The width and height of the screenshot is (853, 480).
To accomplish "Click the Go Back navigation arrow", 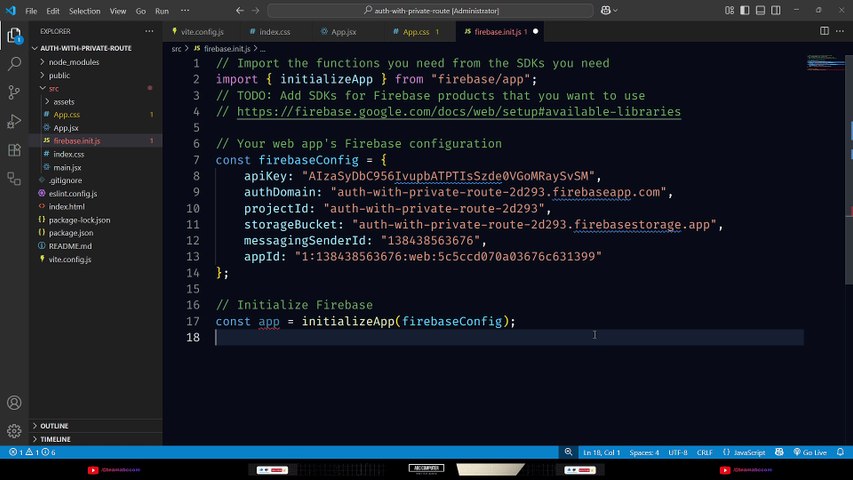I will click(240, 10).
